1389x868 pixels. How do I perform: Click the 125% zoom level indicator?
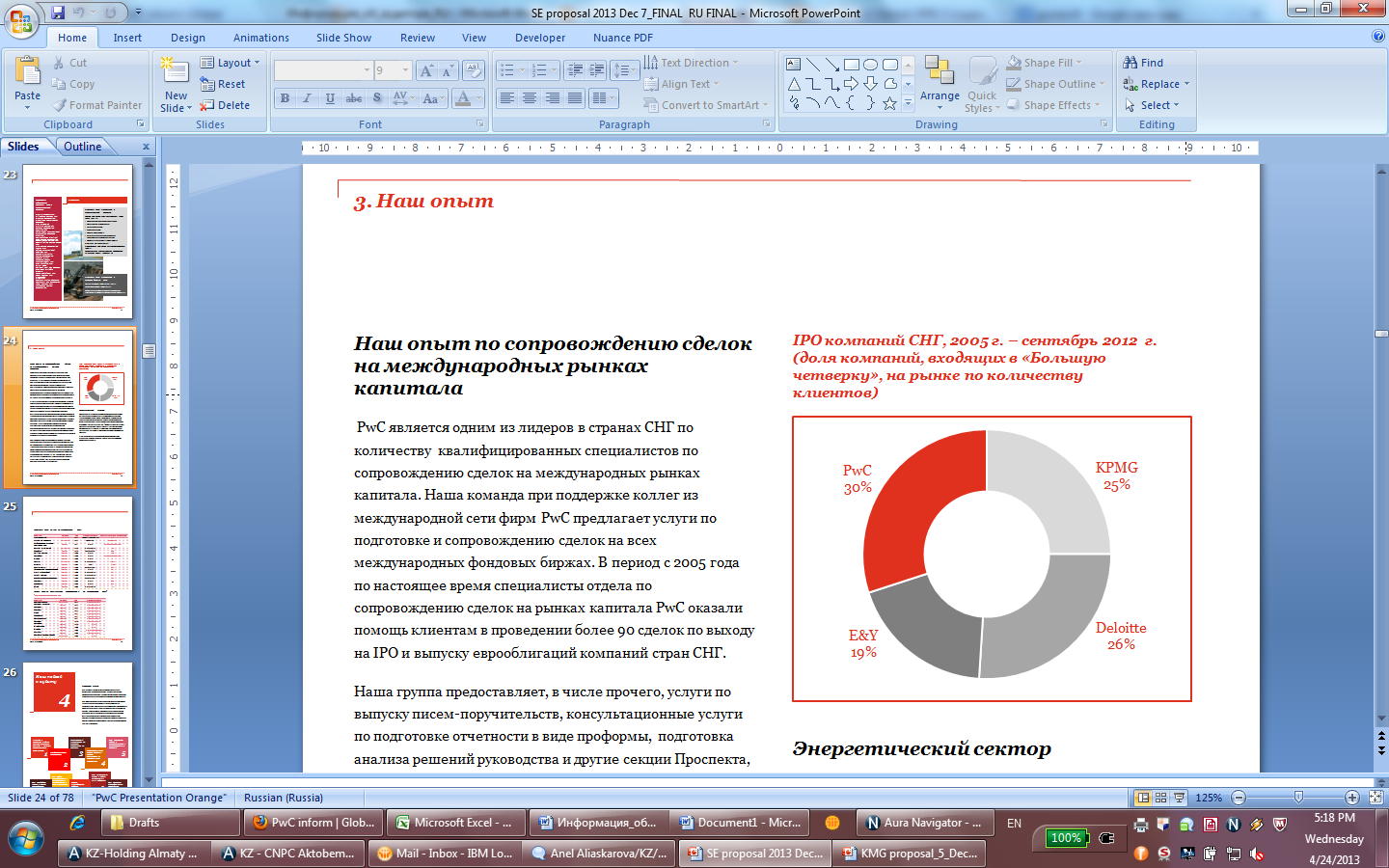pyautogui.click(x=1209, y=798)
